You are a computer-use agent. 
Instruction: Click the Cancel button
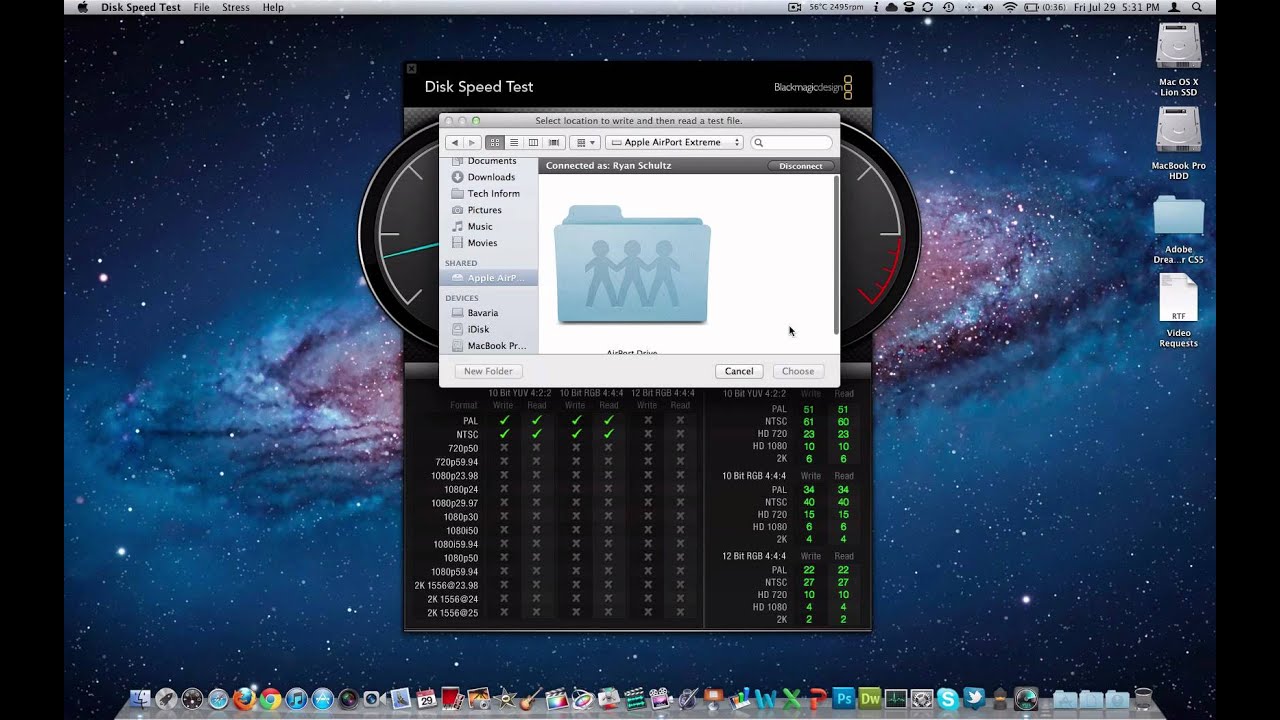(x=739, y=371)
